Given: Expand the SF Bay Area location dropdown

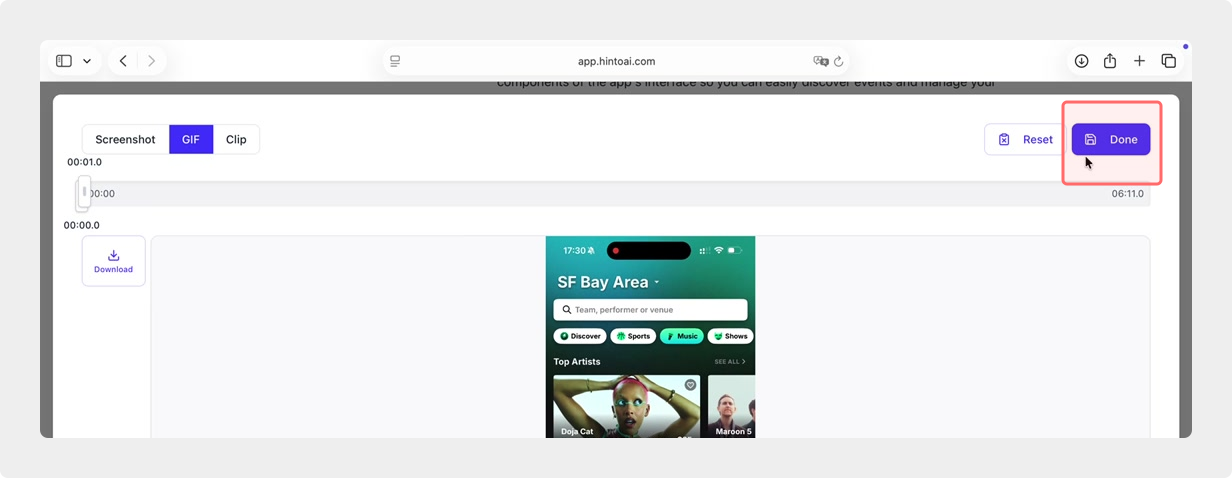Looking at the screenshot, I should pos(657,283).
